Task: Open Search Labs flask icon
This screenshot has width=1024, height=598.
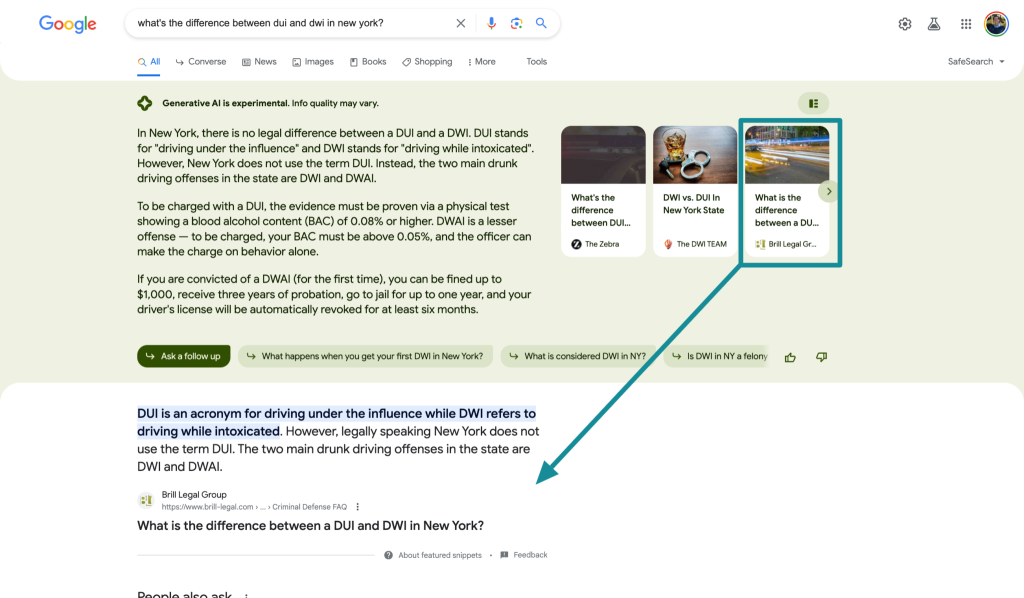Action: (x=934, y=24)
